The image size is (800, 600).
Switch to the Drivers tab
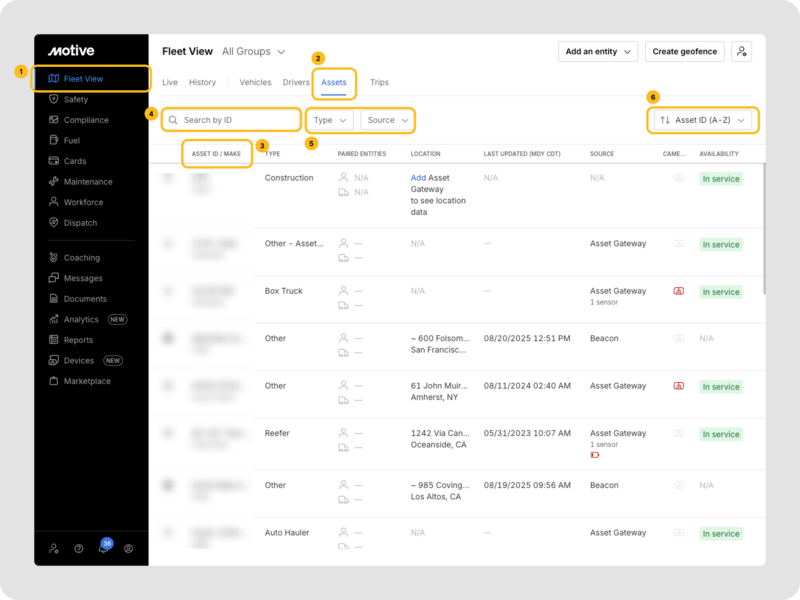296,82
